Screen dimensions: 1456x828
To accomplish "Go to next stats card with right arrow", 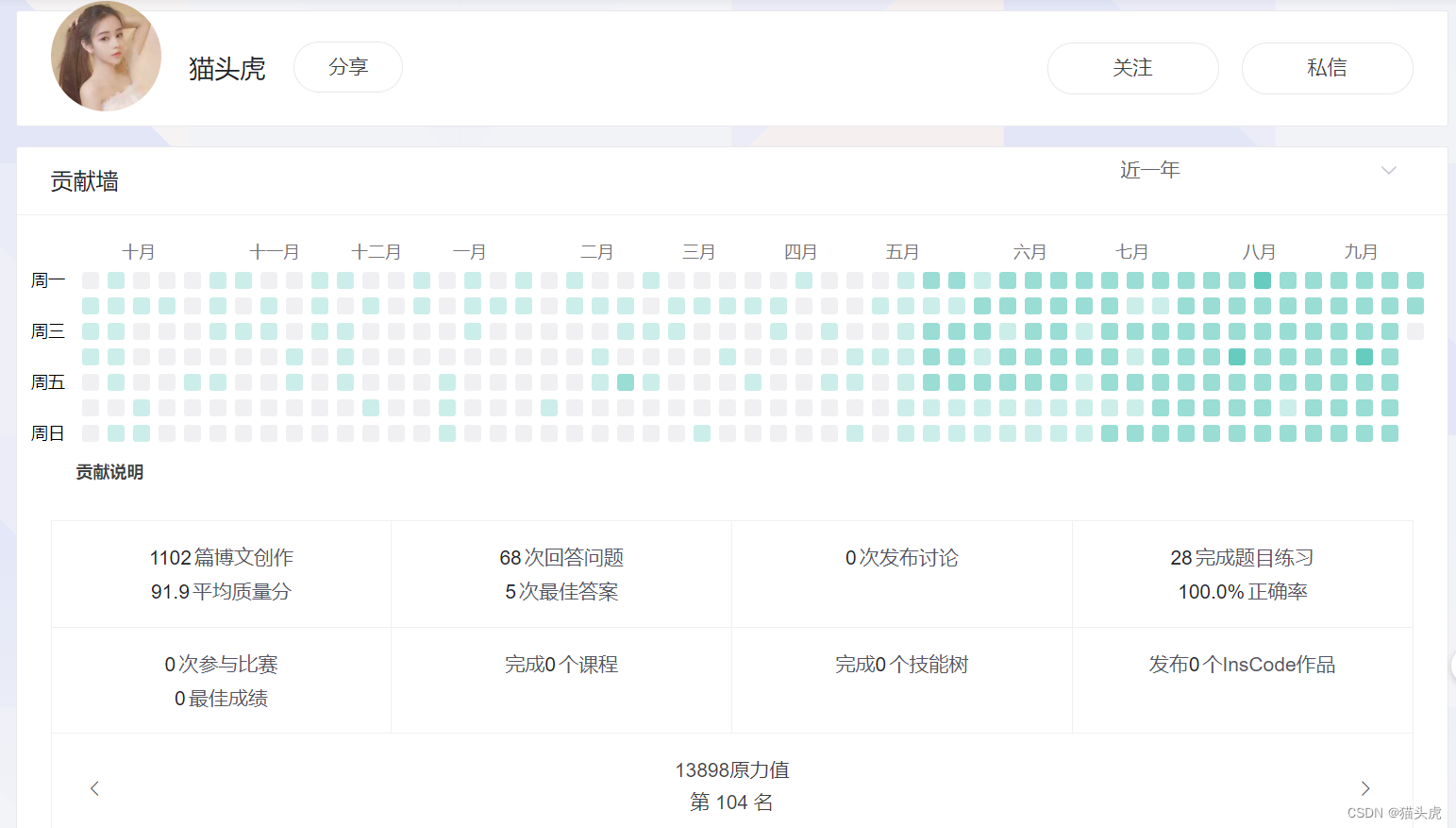I will click(x=1365, y=788).
